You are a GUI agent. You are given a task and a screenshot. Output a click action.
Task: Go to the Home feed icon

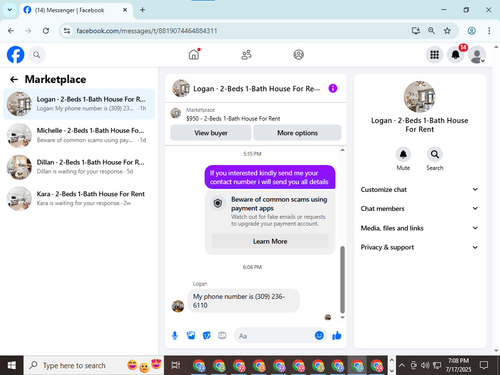click(x=194, y=54)
